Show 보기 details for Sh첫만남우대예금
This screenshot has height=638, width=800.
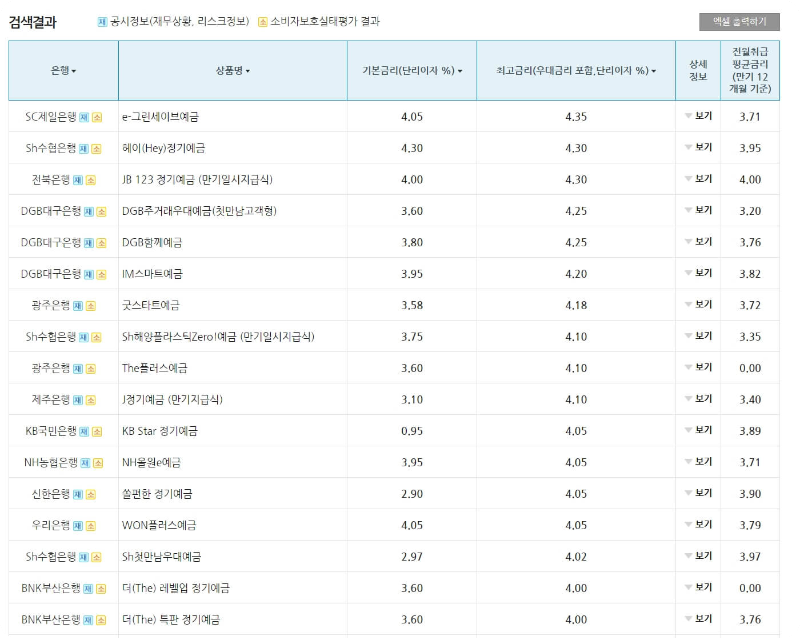(698, 556)
